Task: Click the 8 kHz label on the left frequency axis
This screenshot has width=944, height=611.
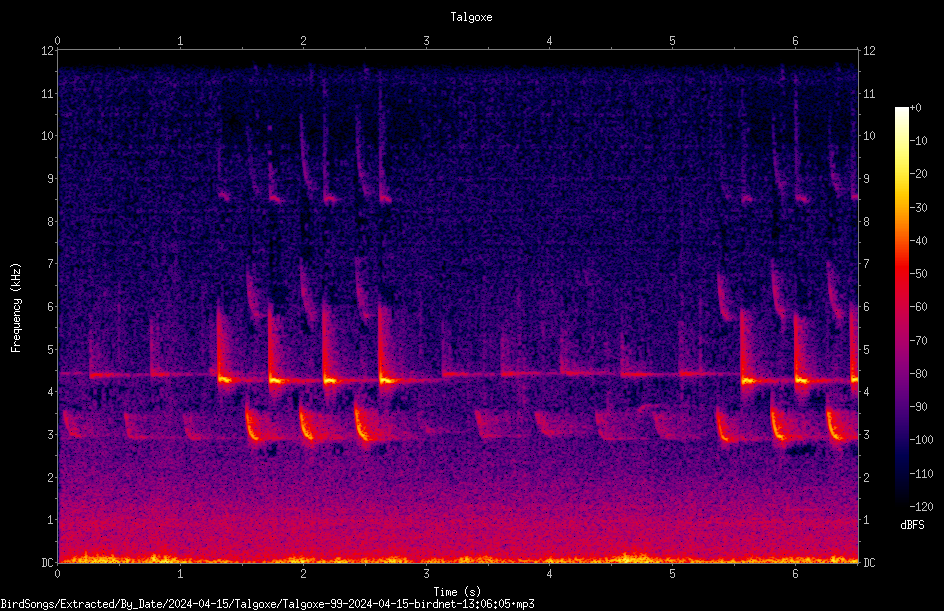Action: [51, 222]
